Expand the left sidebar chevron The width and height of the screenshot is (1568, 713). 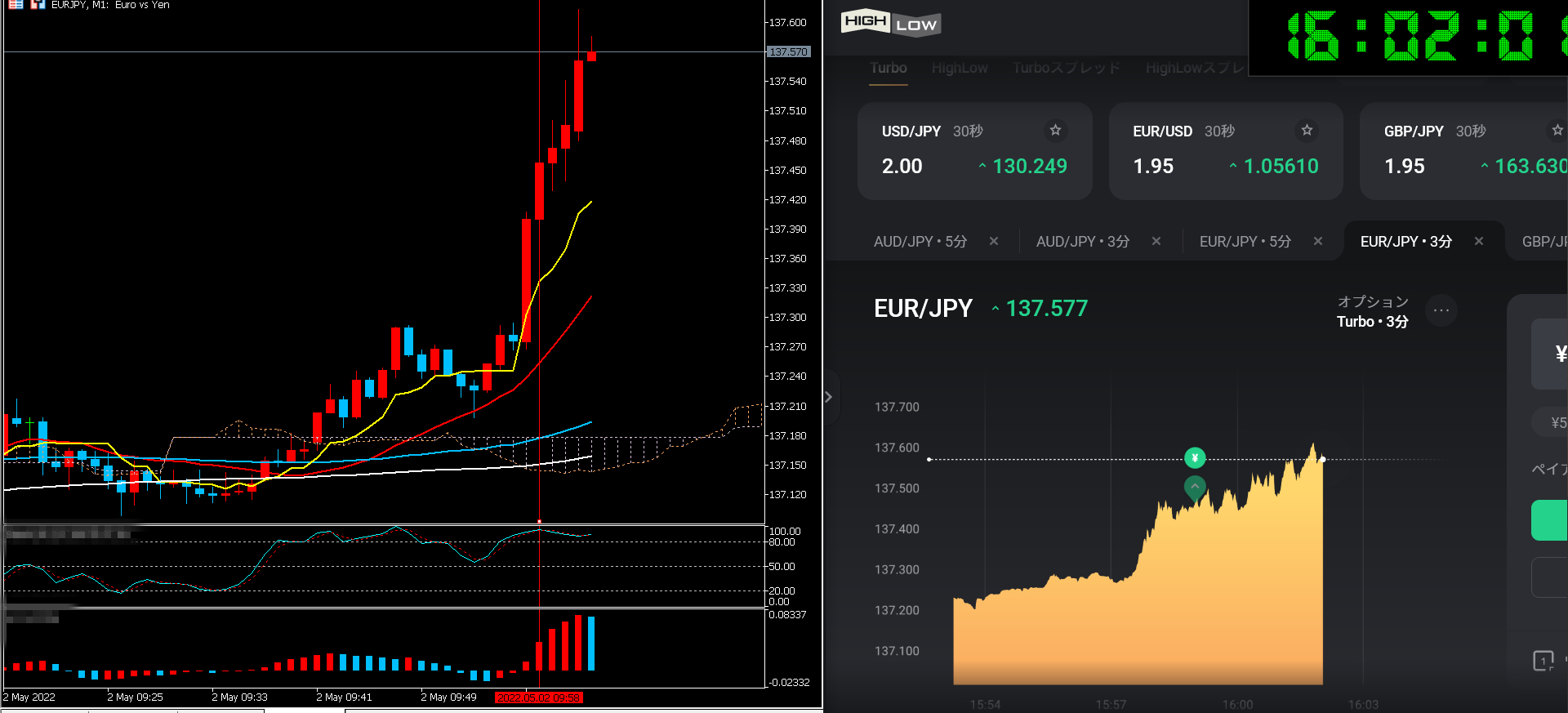coord(829,397)
